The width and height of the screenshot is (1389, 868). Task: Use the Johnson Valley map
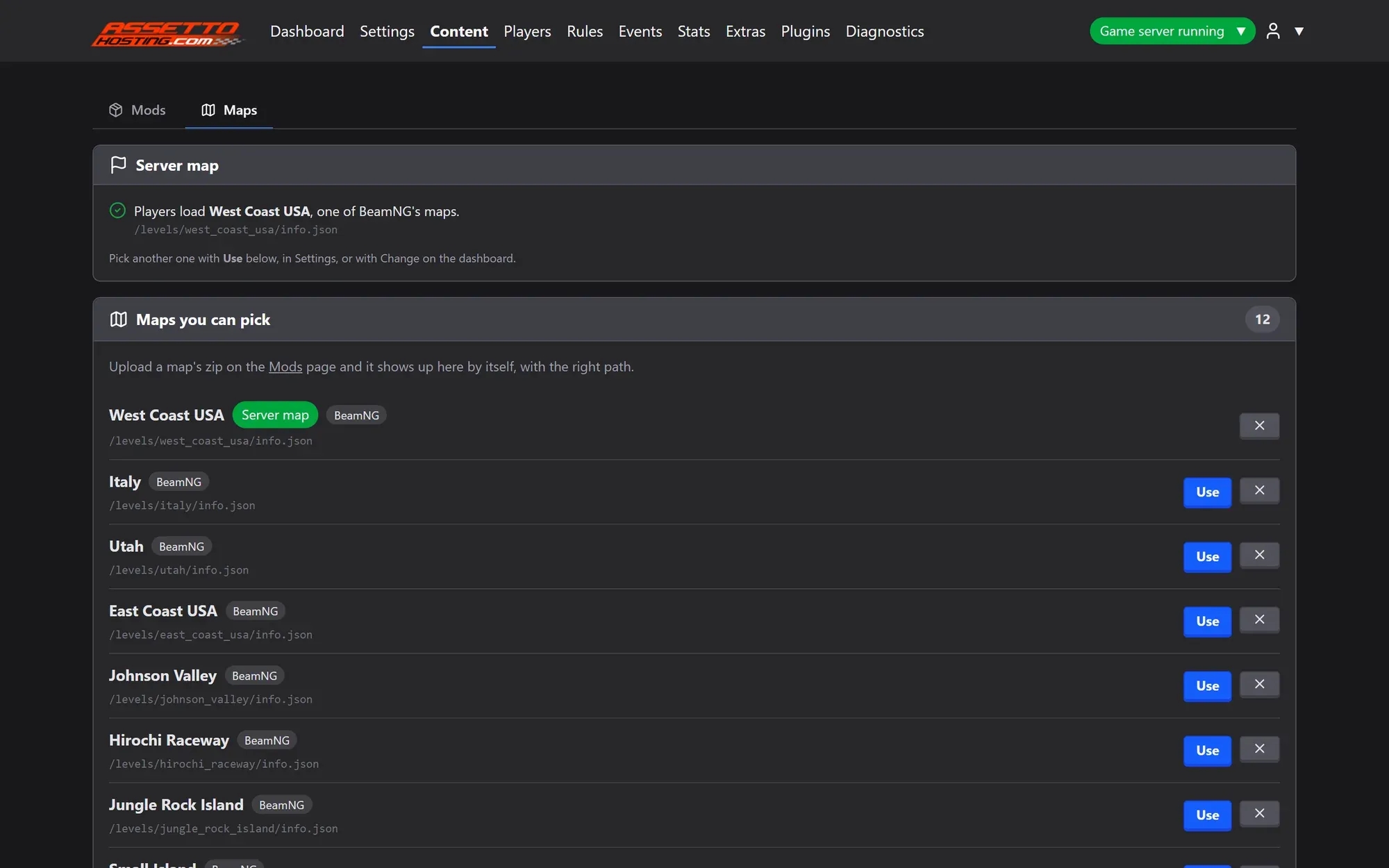[1207, 686]
